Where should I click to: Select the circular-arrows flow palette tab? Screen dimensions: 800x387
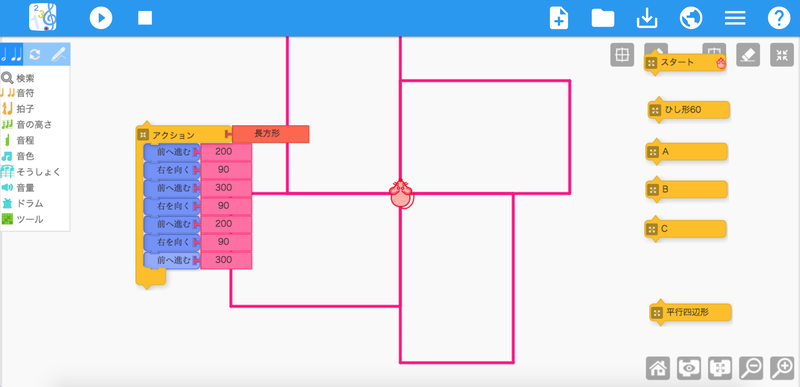tap(35, 54)
